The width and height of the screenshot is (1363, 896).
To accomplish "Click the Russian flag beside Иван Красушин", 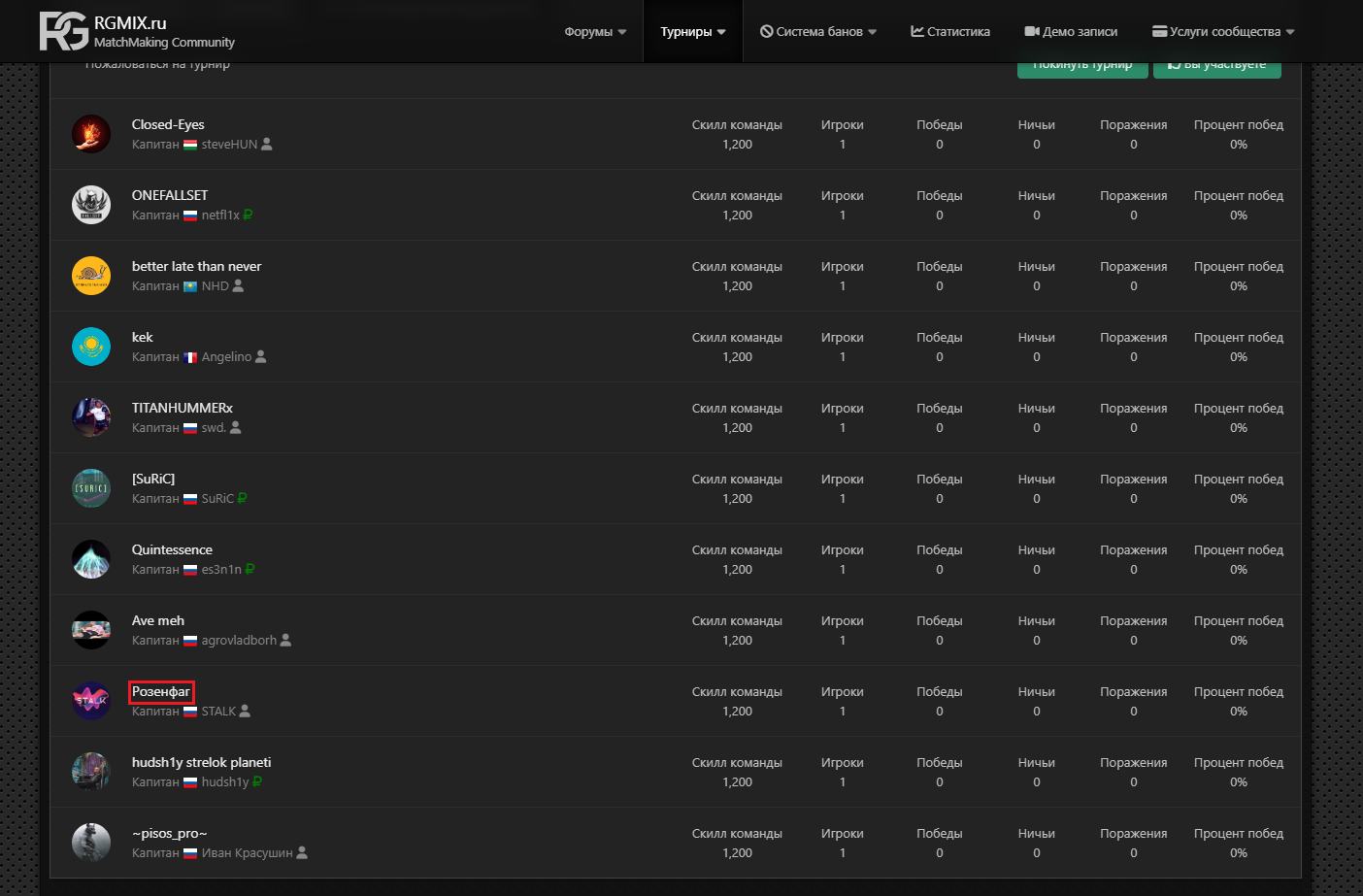I will click(190, 853).
